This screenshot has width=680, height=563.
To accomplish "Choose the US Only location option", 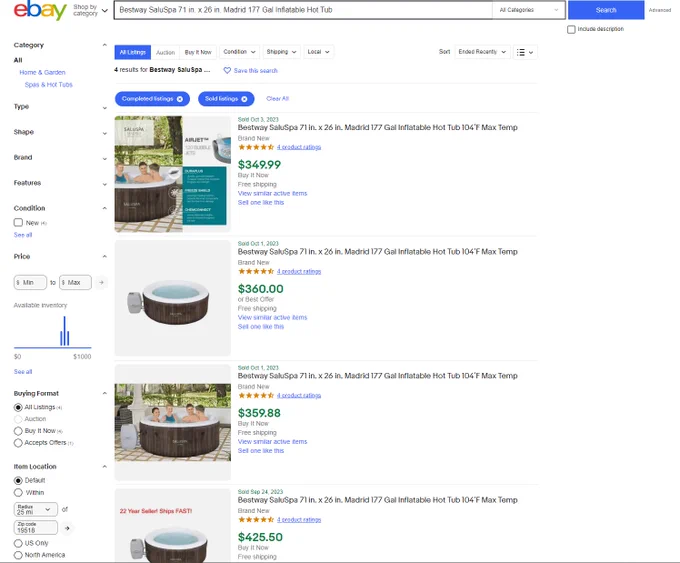I will (18, 543).
